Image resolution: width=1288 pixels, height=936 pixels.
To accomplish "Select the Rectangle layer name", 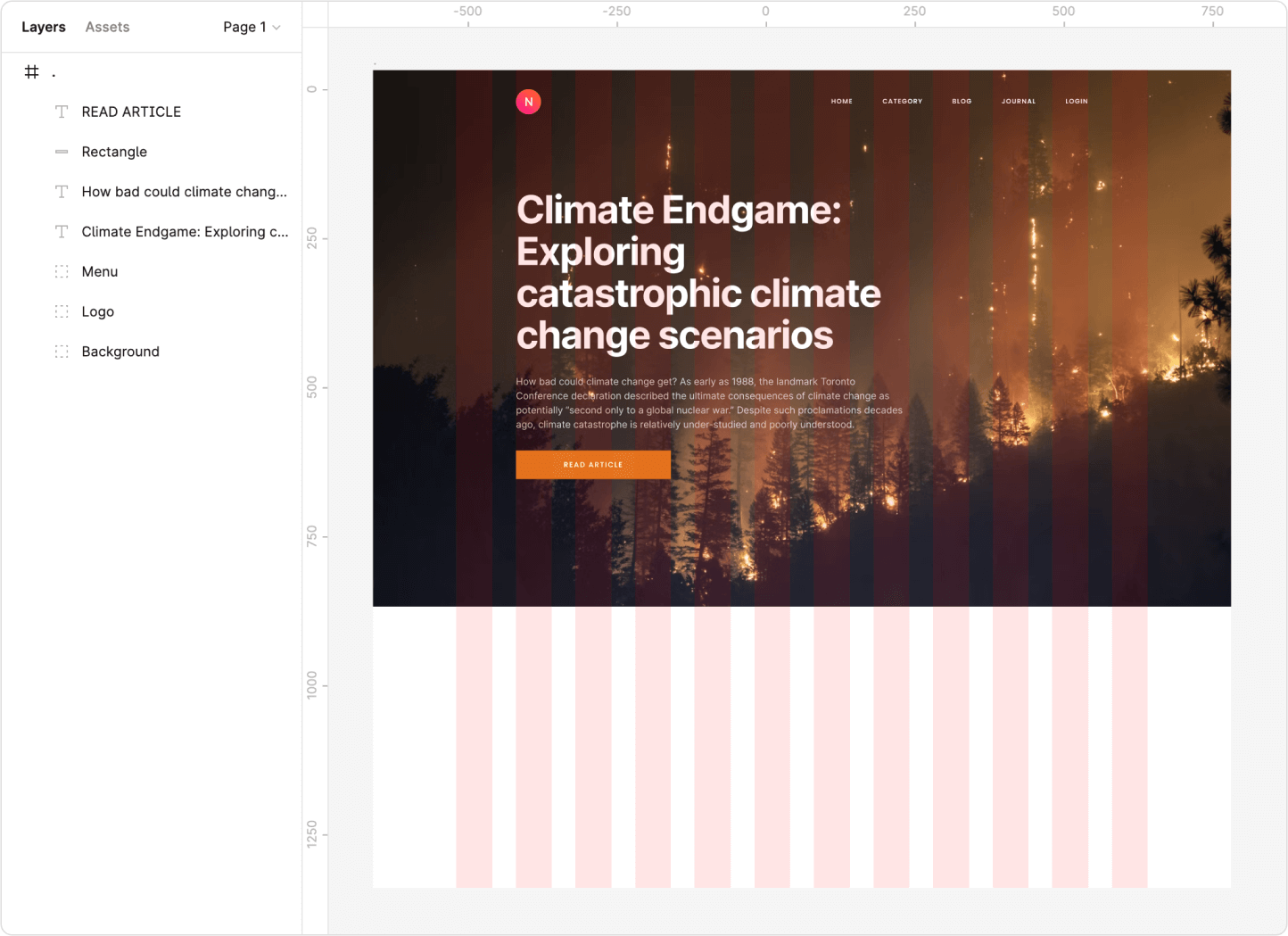I will click(x=114, y=152).
